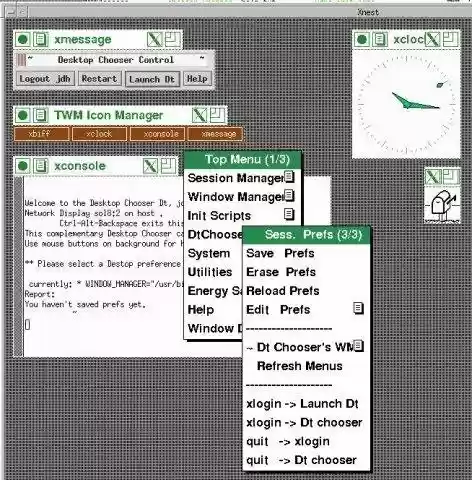Viewport: 472px width, 480px height.
Task: Choose Refresh Menus entry
Action: [x=307, y=366]
